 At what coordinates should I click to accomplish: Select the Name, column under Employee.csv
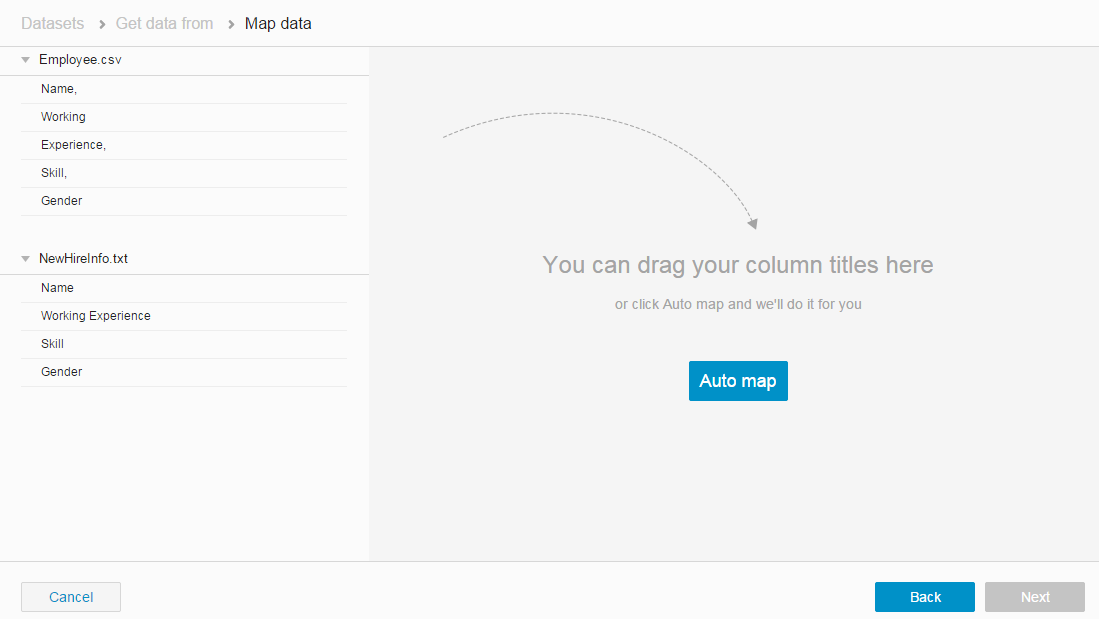pos(59,89)
